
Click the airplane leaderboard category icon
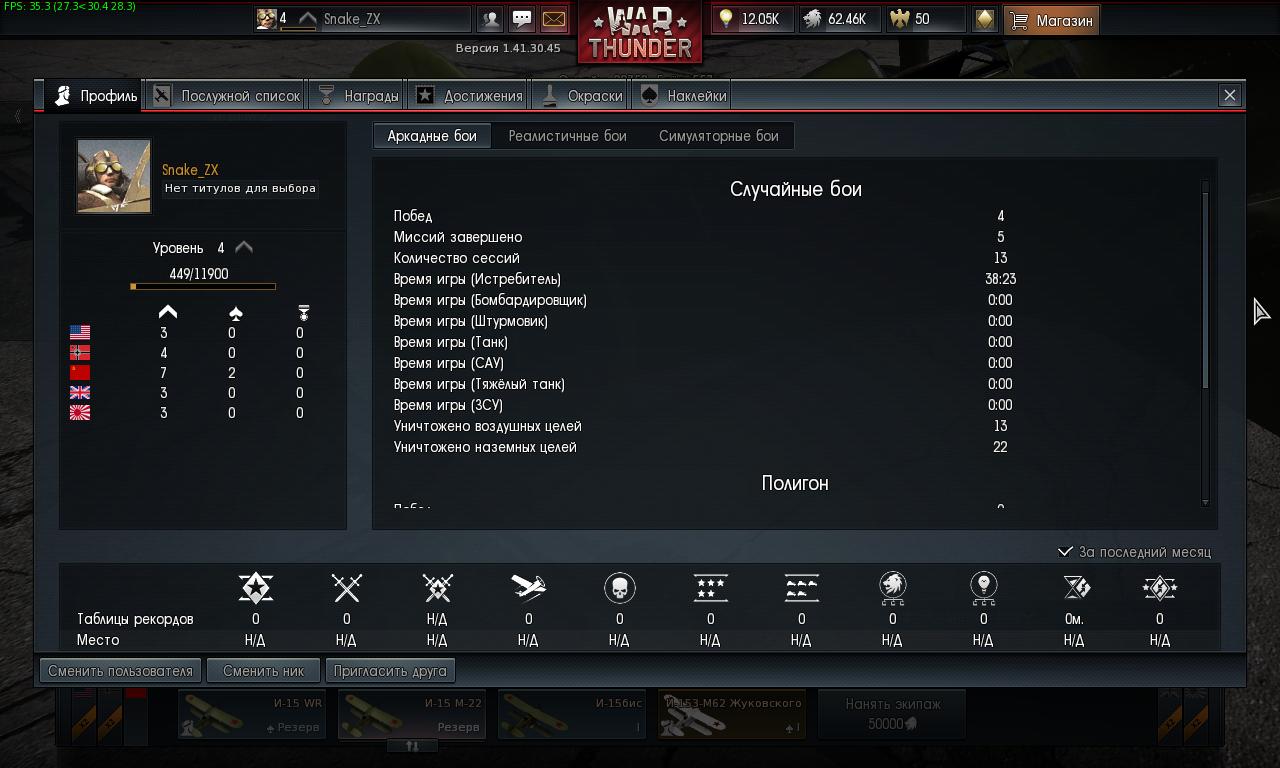(x=529, y=587)
